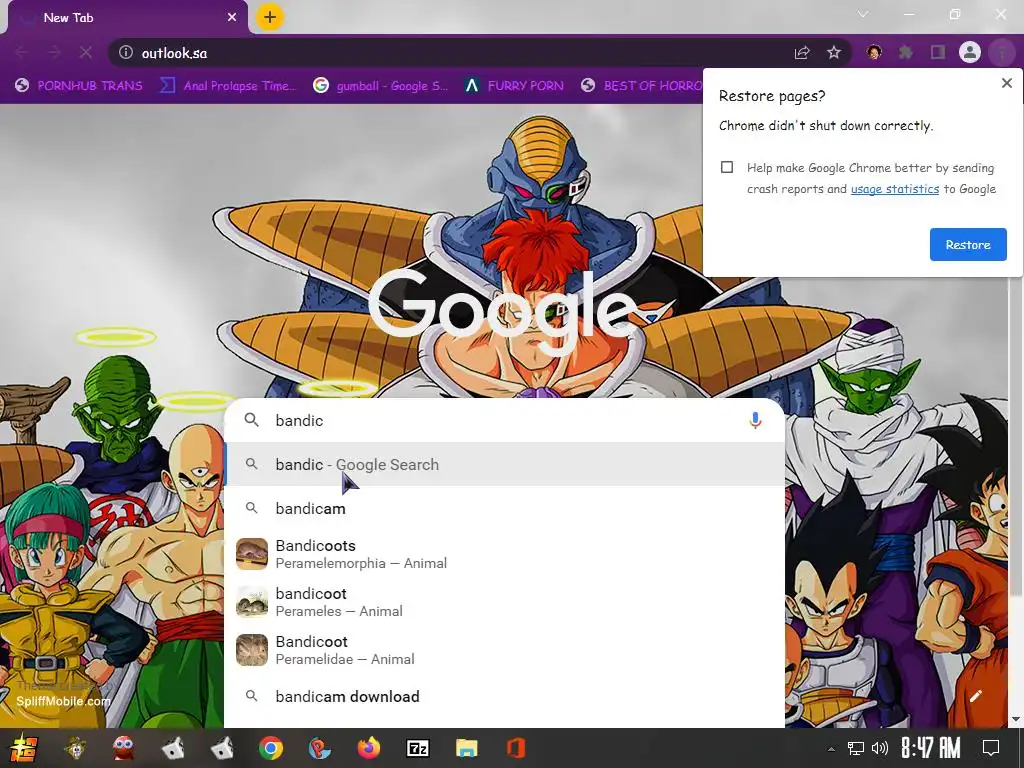Choose Bandicoot Peramelidae suggestion
This screenshot has height=768, width=1024.
click(x=504, y=650)
